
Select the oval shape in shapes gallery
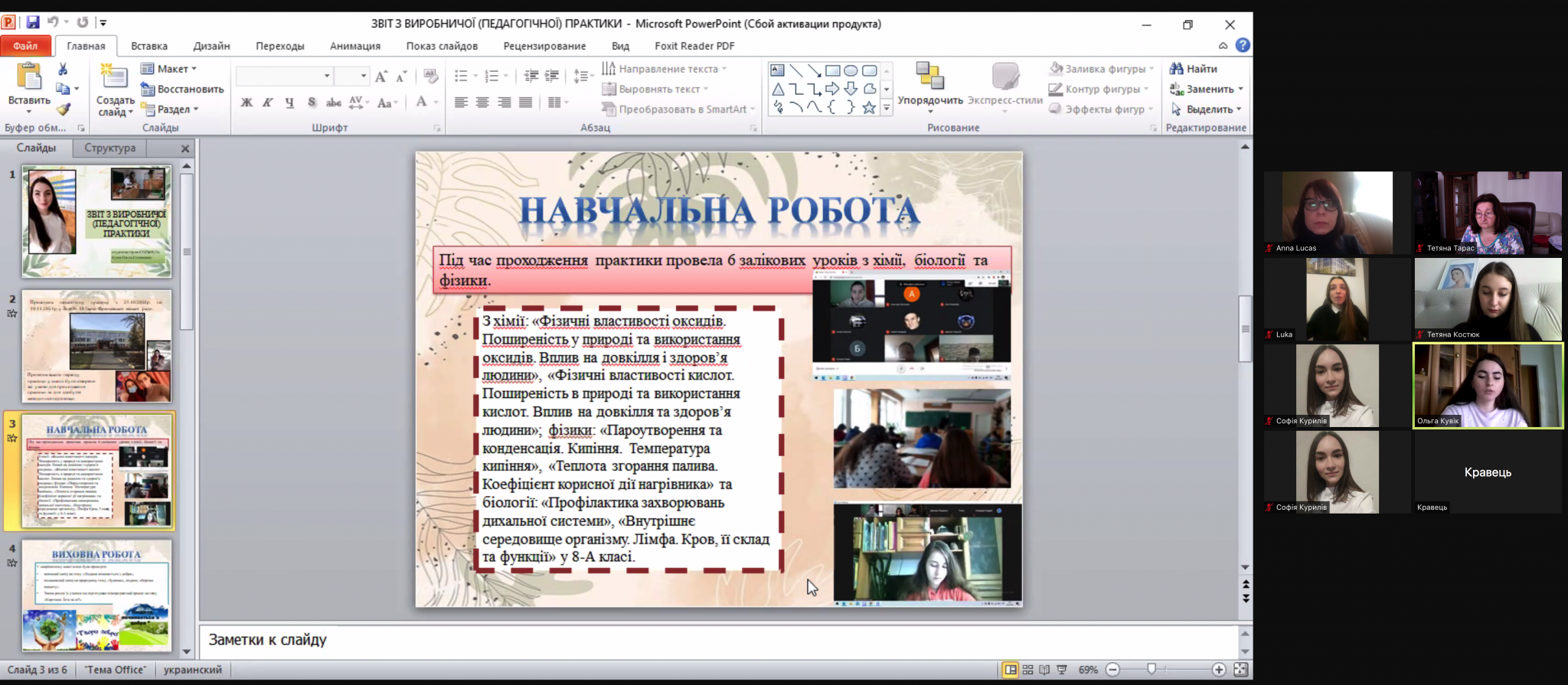tap(851, 70)
